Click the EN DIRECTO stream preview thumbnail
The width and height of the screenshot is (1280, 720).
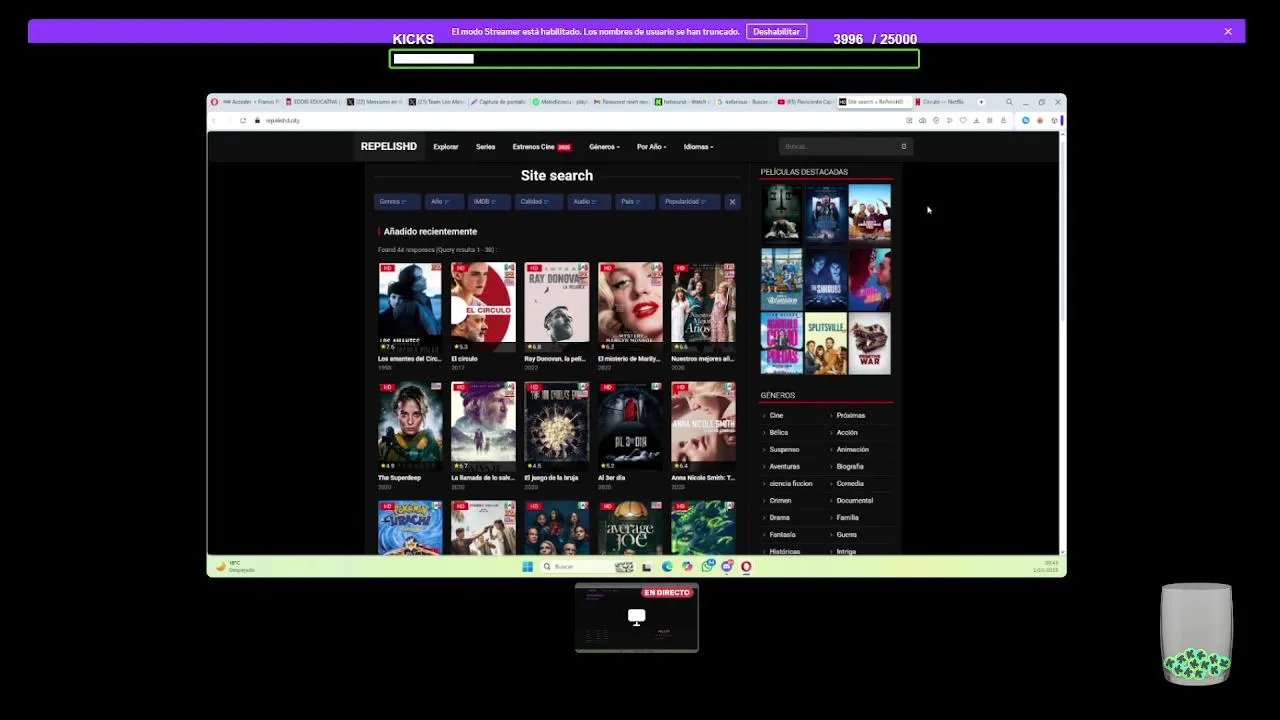tap(637, 618)
